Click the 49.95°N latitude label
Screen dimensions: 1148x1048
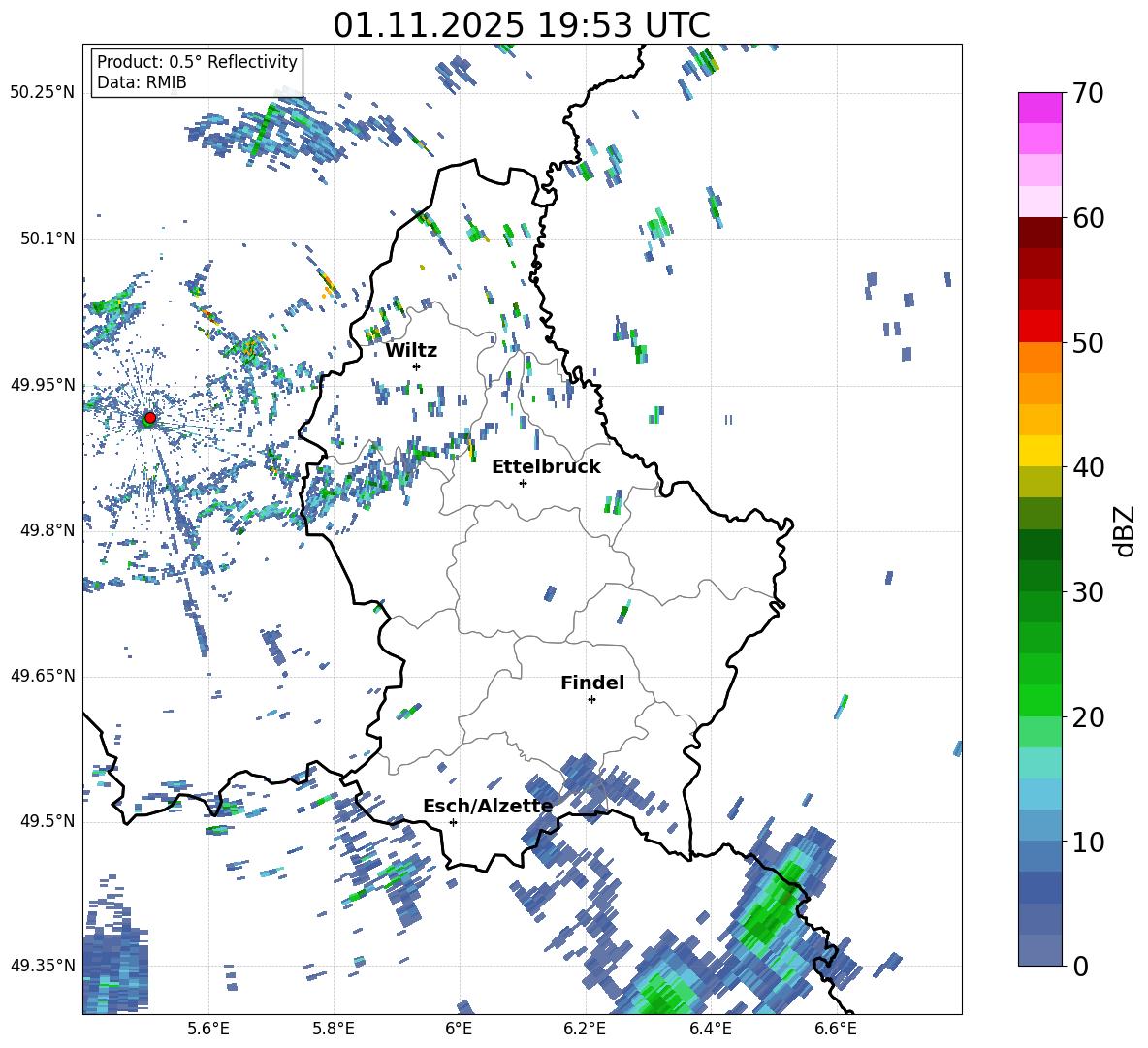pyautogui.click(x=43, y=385)
